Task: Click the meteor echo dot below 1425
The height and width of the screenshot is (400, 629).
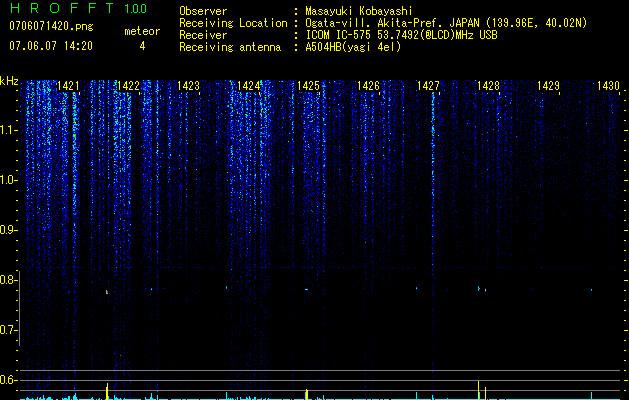Action: click(306, 289)
